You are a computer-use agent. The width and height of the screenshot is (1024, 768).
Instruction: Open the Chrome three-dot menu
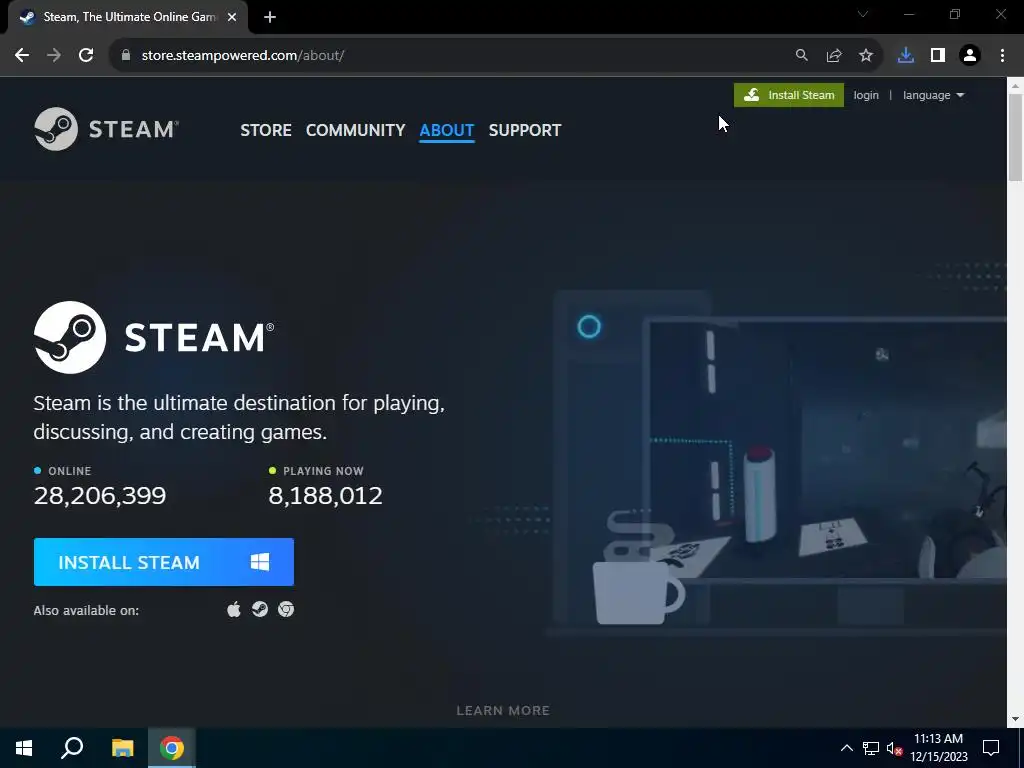click(x=1002, y=56)
